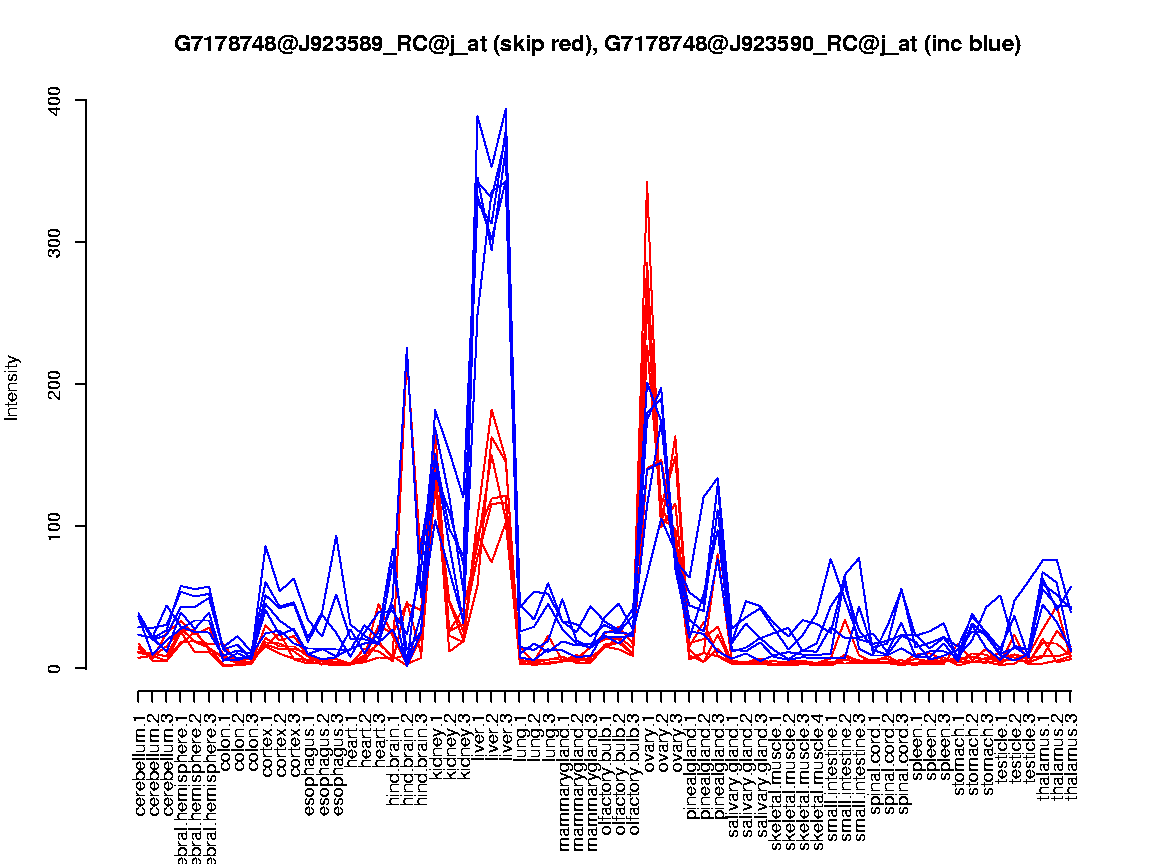Click the chart title text
The image size is (1152, 864).
coord(597,44)
